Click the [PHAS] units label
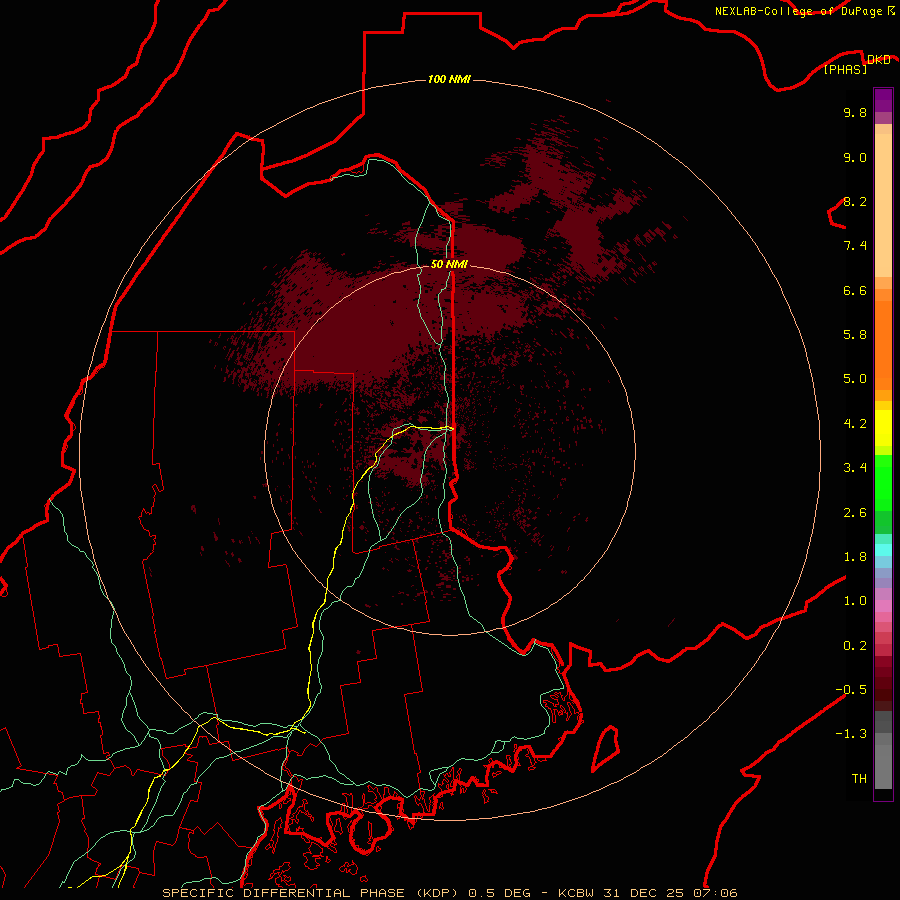900x900 pixels. pyautogui.click(x=845, y=69)
